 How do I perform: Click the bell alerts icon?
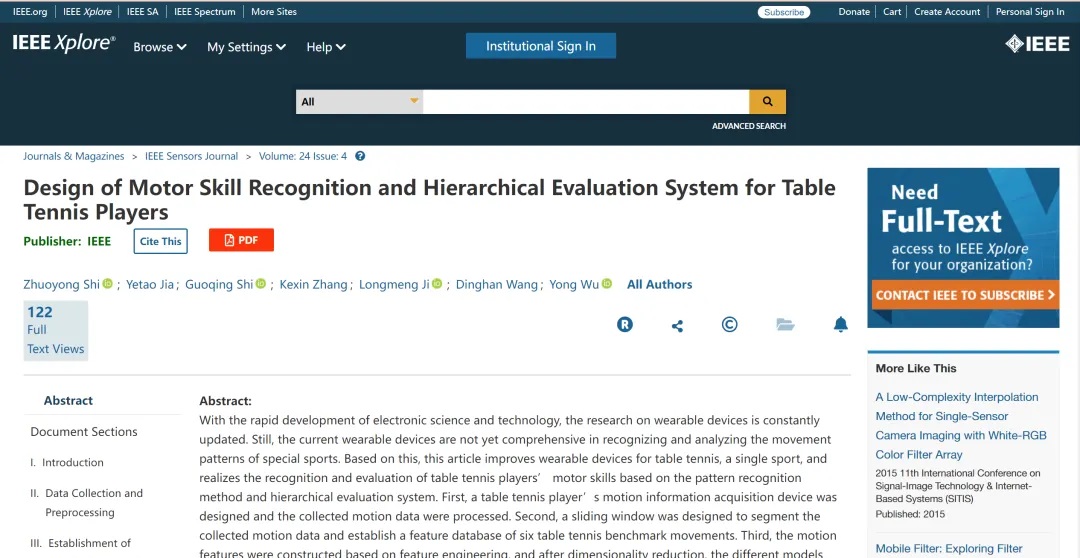[840, 324]
